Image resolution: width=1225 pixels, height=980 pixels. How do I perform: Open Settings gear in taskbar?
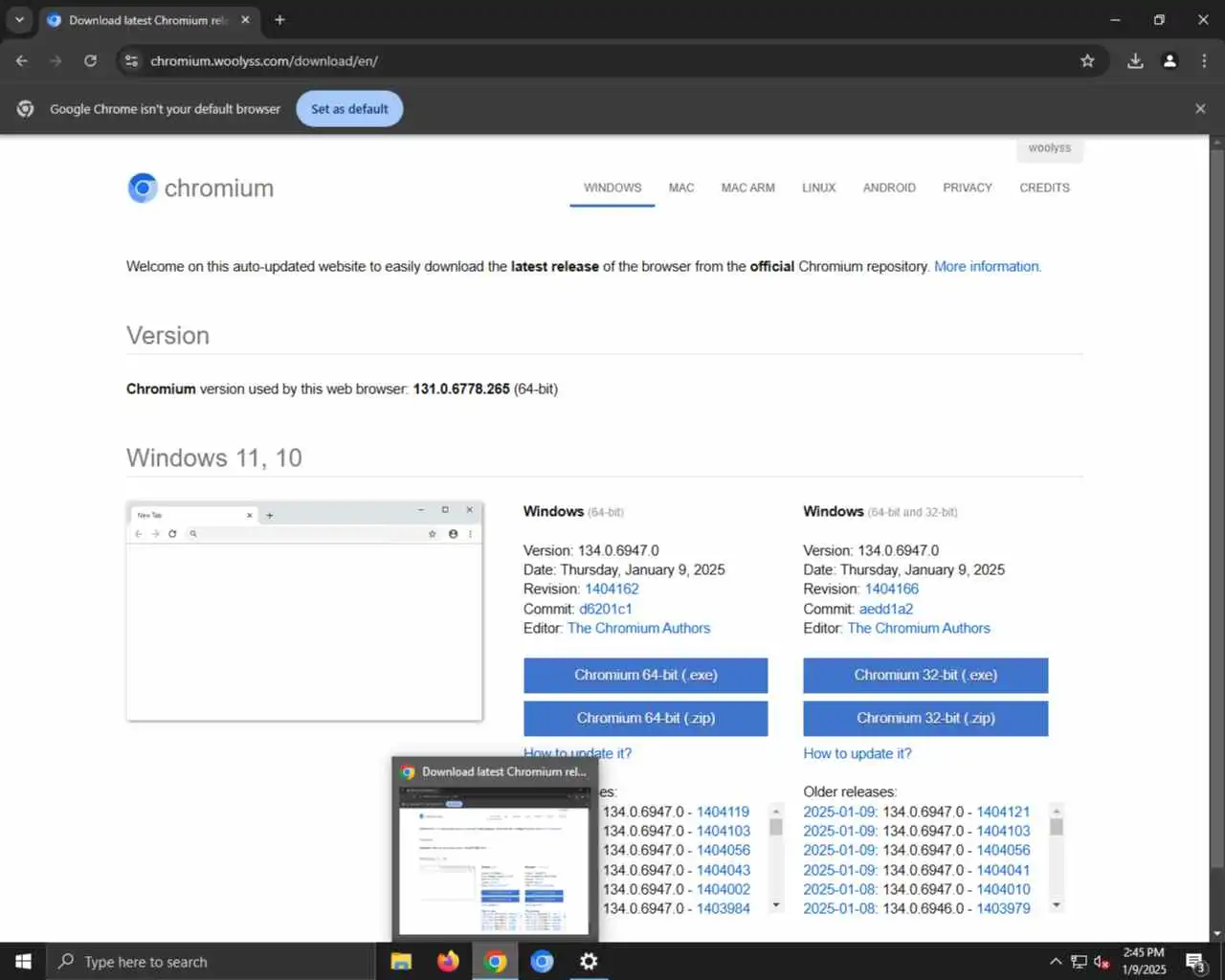click(x=589, y=961)
